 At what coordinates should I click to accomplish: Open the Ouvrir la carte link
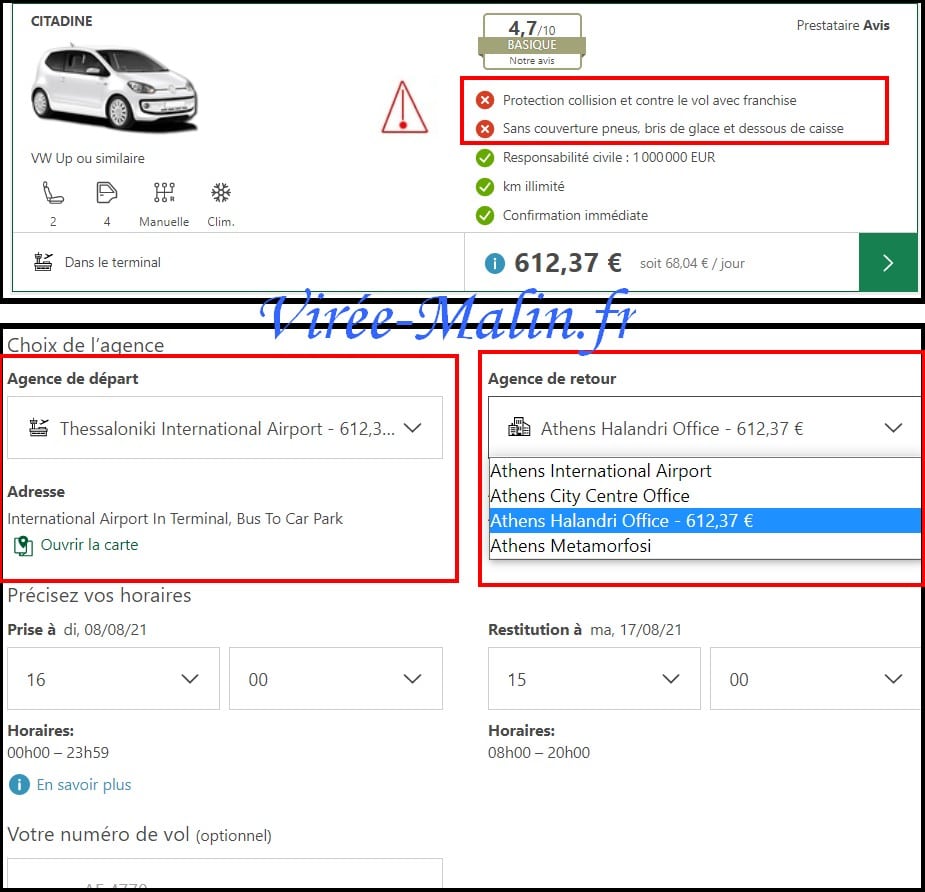89,545
